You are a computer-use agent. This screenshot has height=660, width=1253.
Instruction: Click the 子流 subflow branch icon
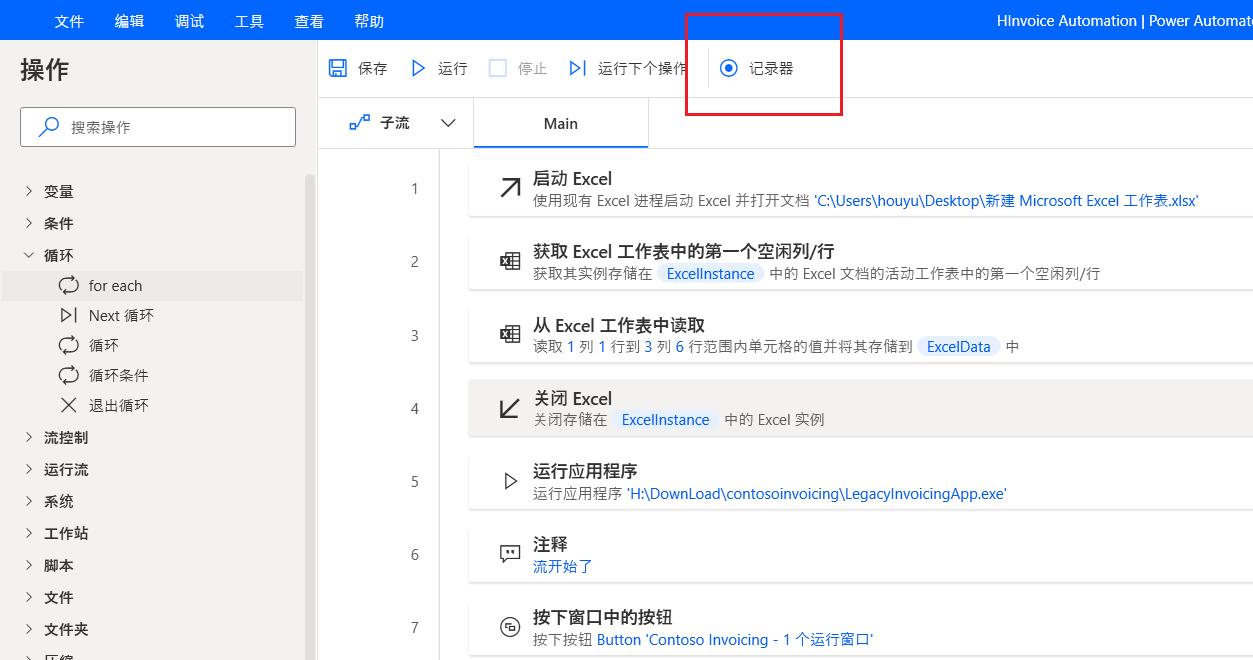(359, 122)
